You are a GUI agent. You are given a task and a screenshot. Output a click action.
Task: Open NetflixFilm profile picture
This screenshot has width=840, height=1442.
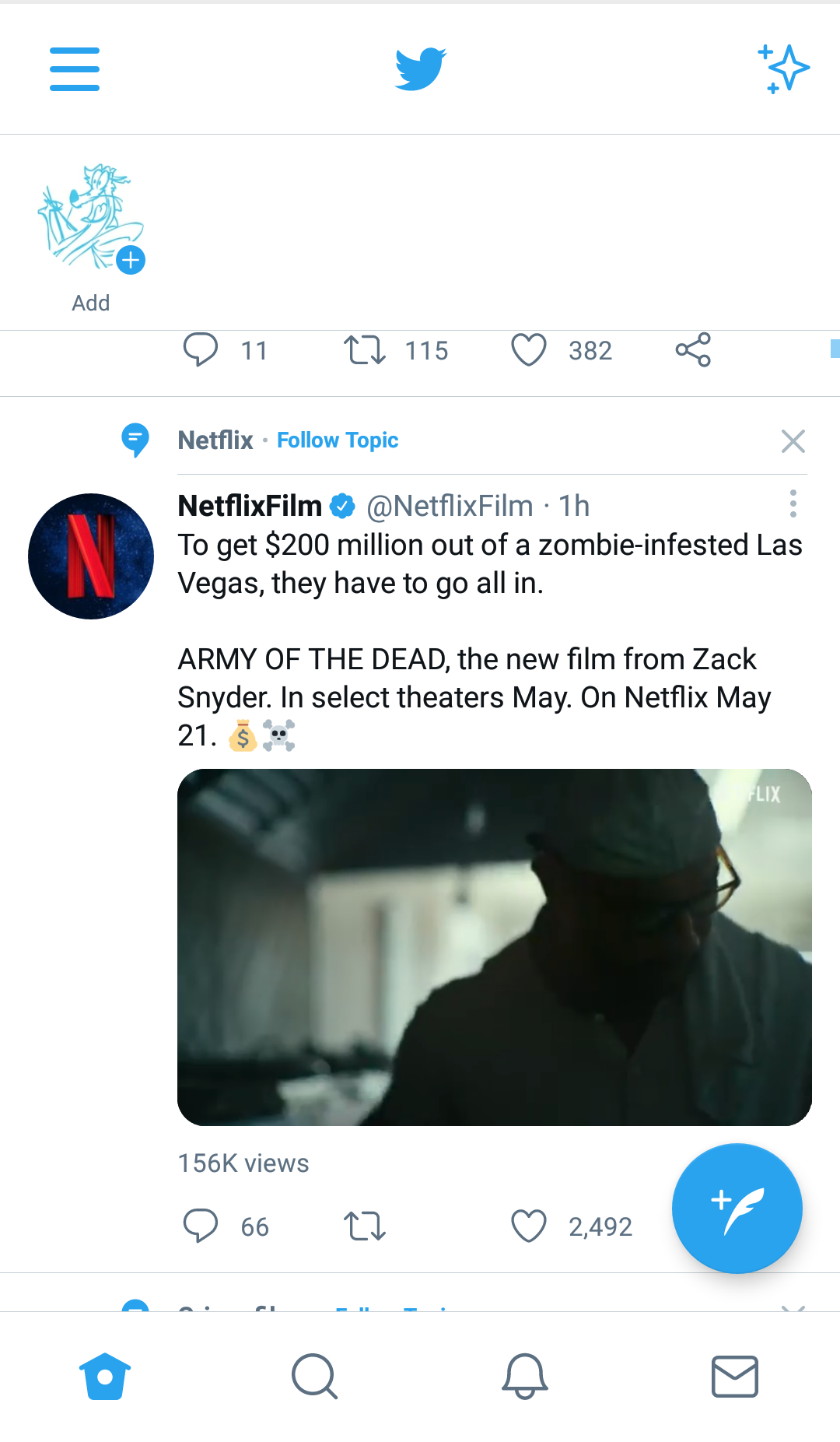[91, 556]
